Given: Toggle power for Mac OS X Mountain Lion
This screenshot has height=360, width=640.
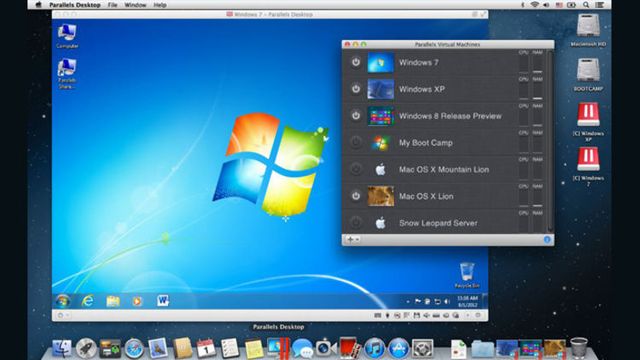Looking at the screenshot, I should tap(356, 169).
